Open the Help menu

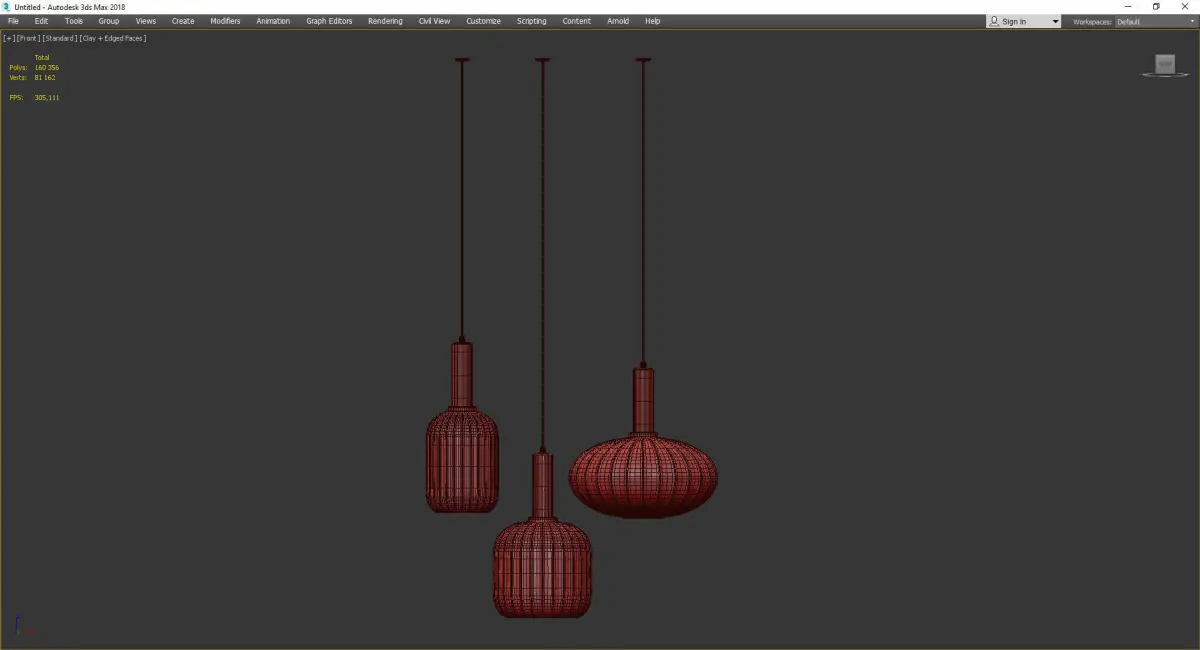(652, 21)
